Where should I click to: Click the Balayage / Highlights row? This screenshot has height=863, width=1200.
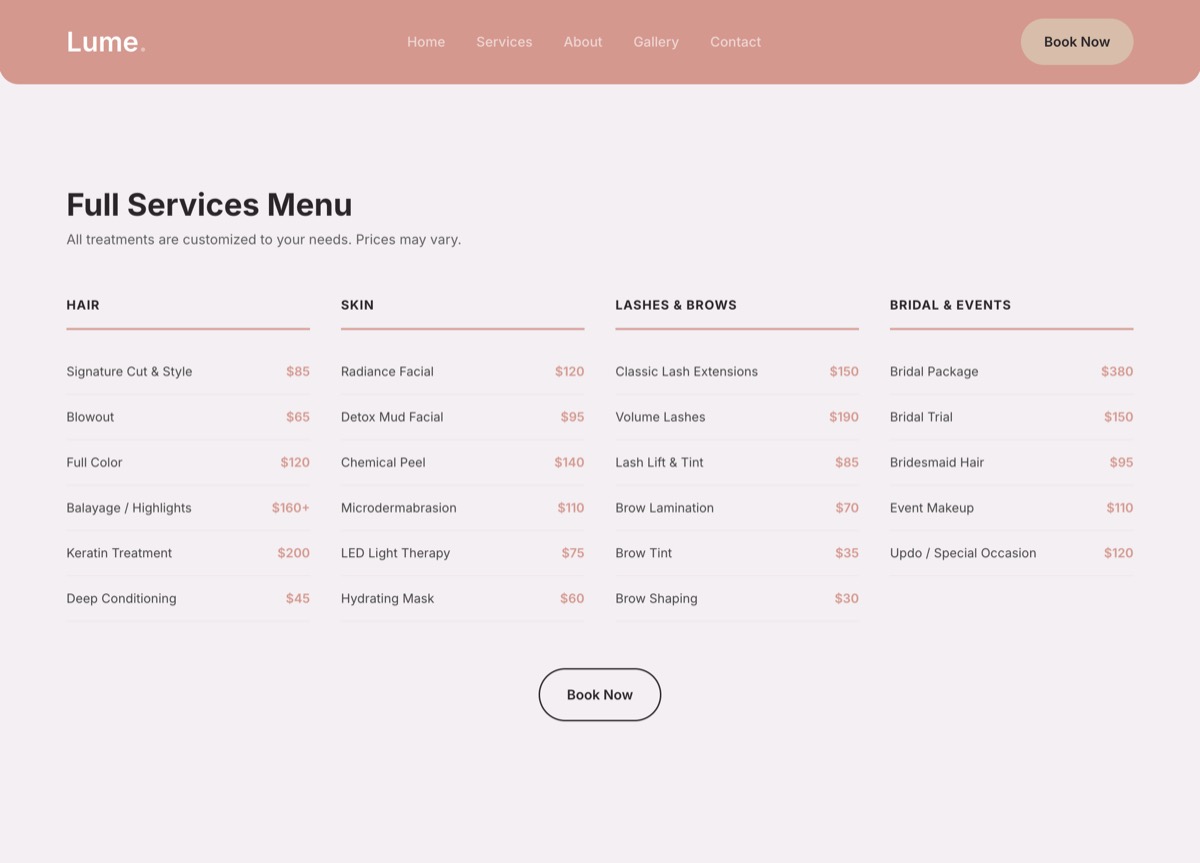tap(129, 508)
